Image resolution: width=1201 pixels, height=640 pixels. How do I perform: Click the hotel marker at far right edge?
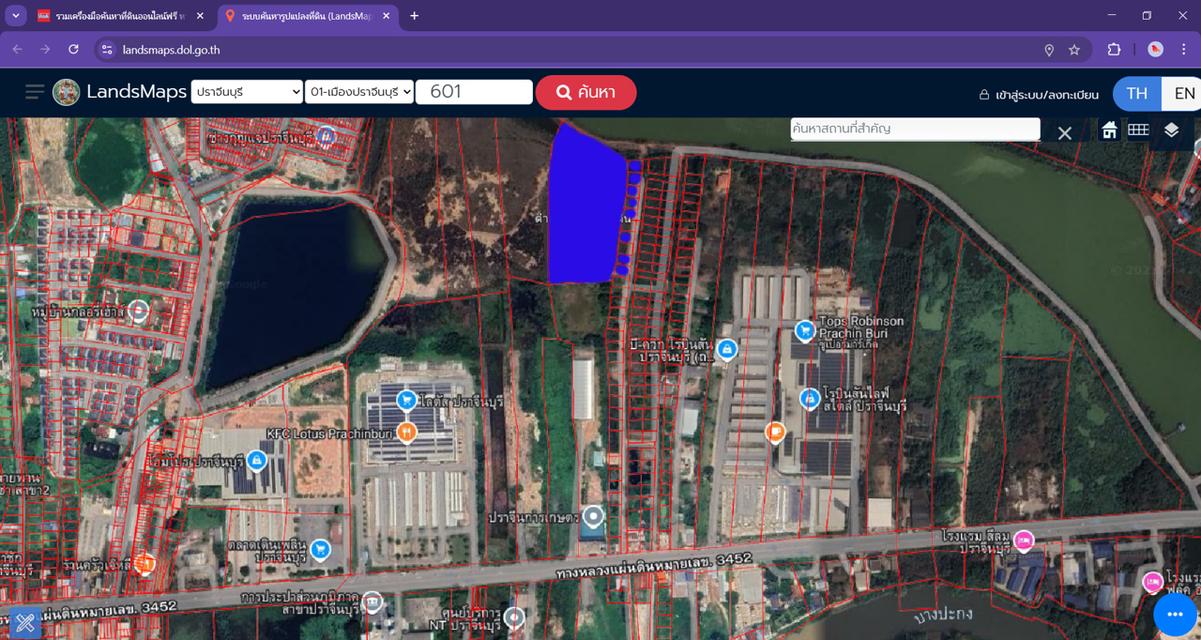(1152, 581)
